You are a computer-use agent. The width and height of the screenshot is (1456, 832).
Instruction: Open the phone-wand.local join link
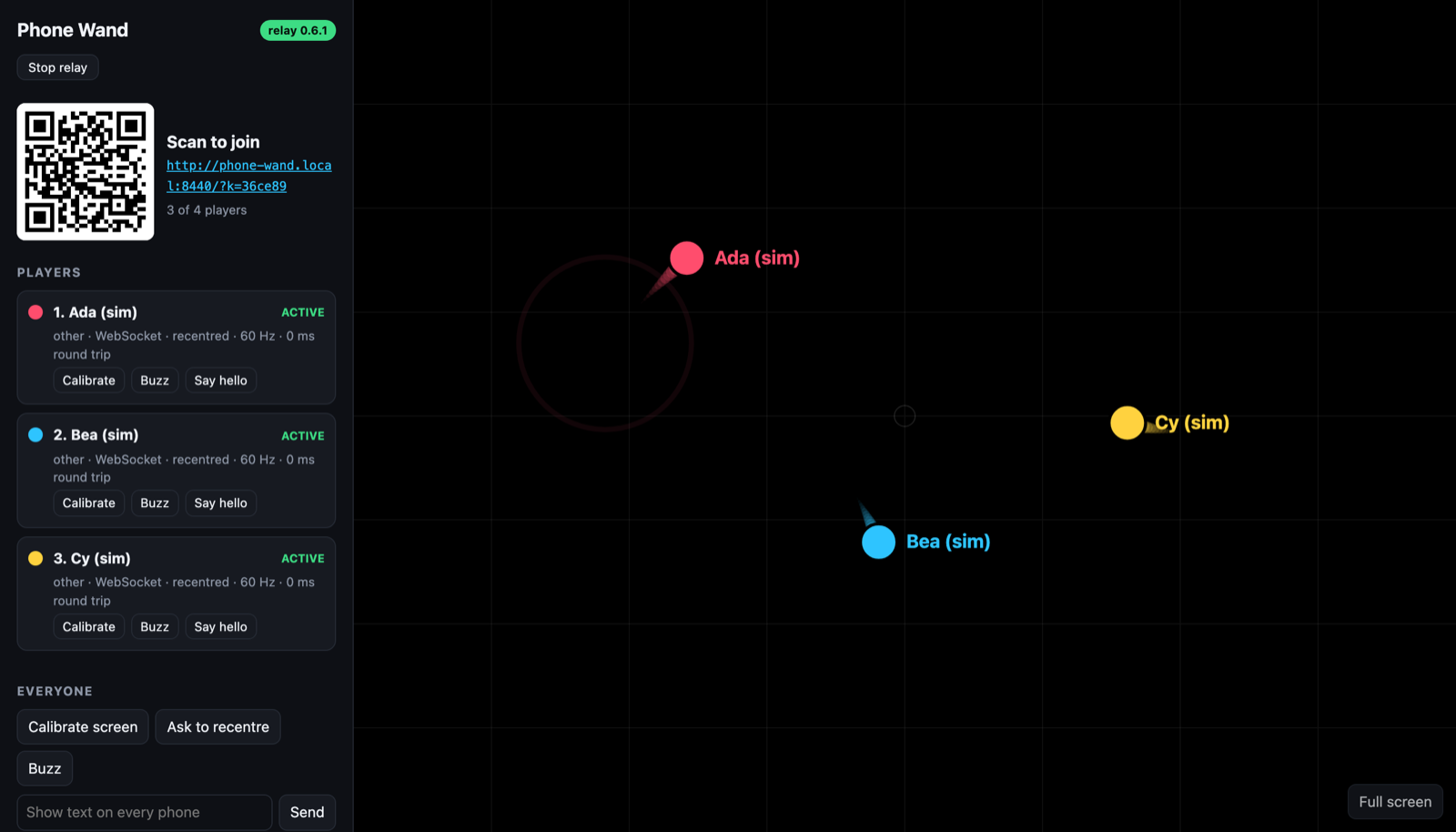pos(248,176)
